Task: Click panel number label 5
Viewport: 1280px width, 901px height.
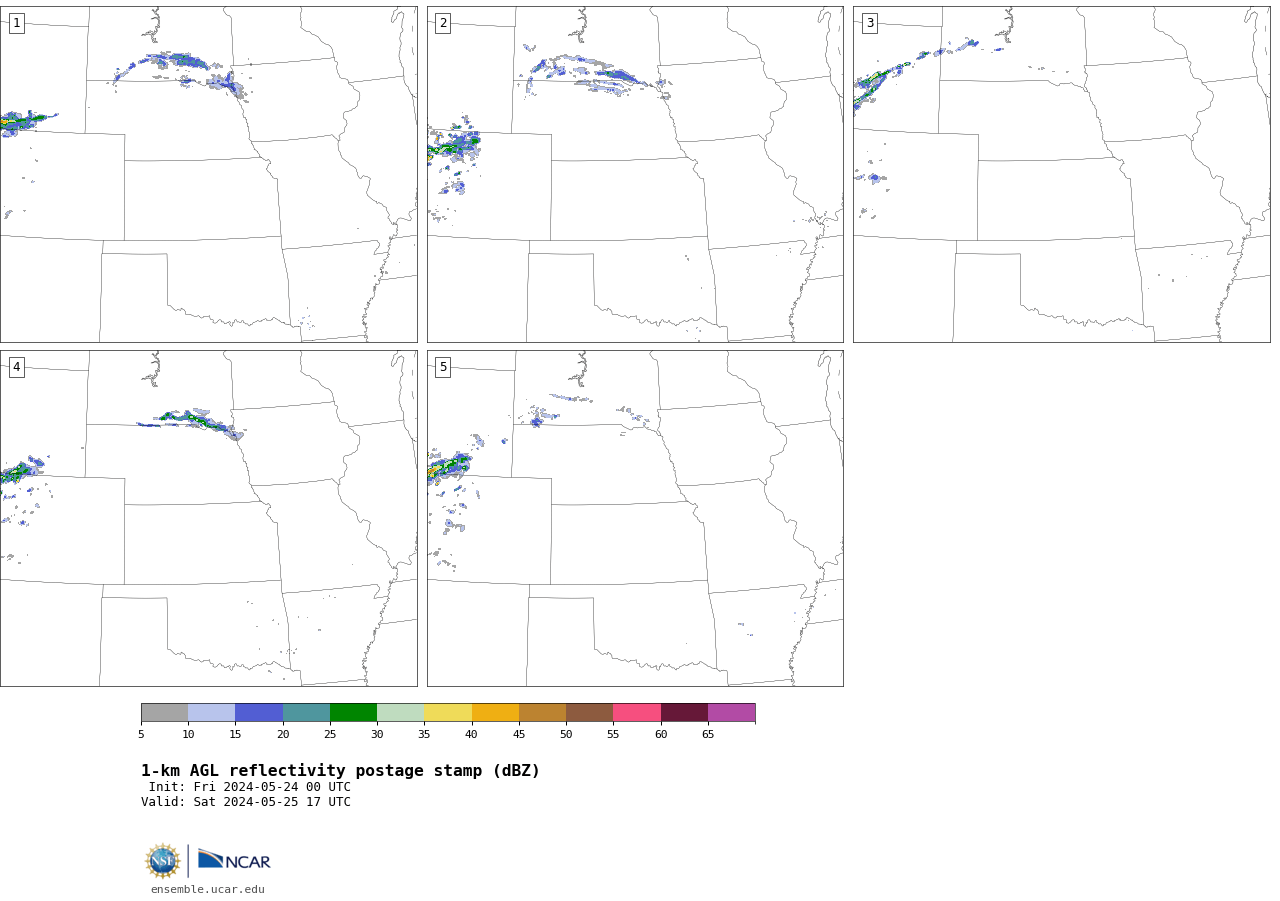Action: [443, 367]
